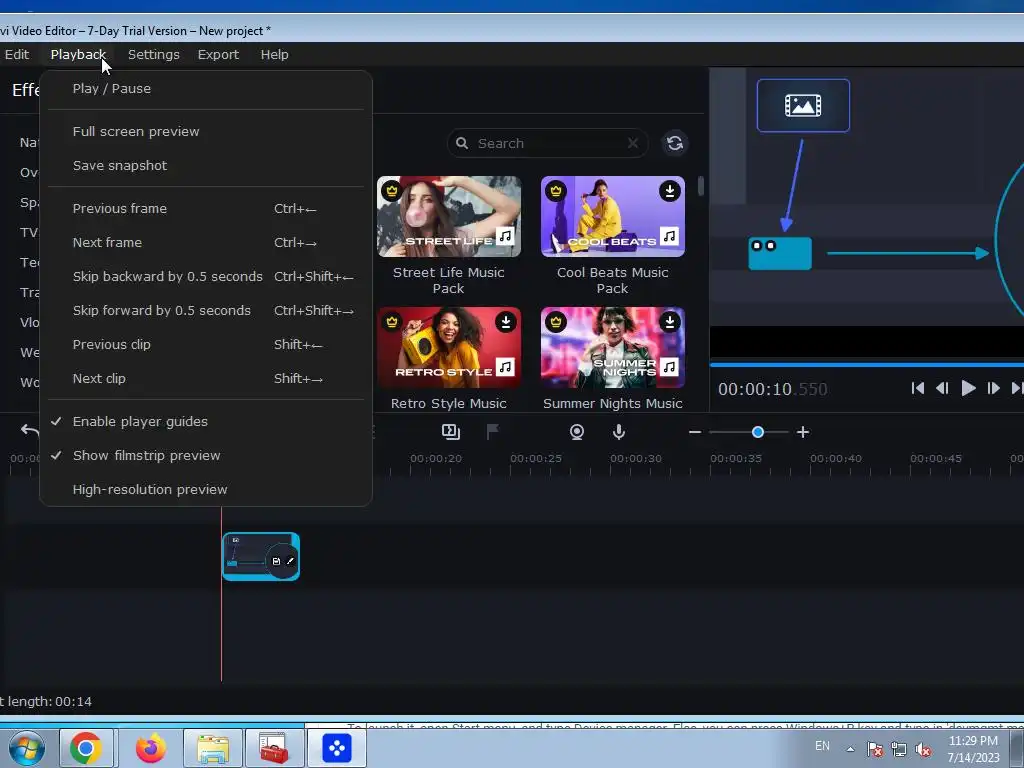Viewport: 1024px width, 768px height.
Task: Open Street Life Music Pack thumbnail
Action: coord(449,216)
